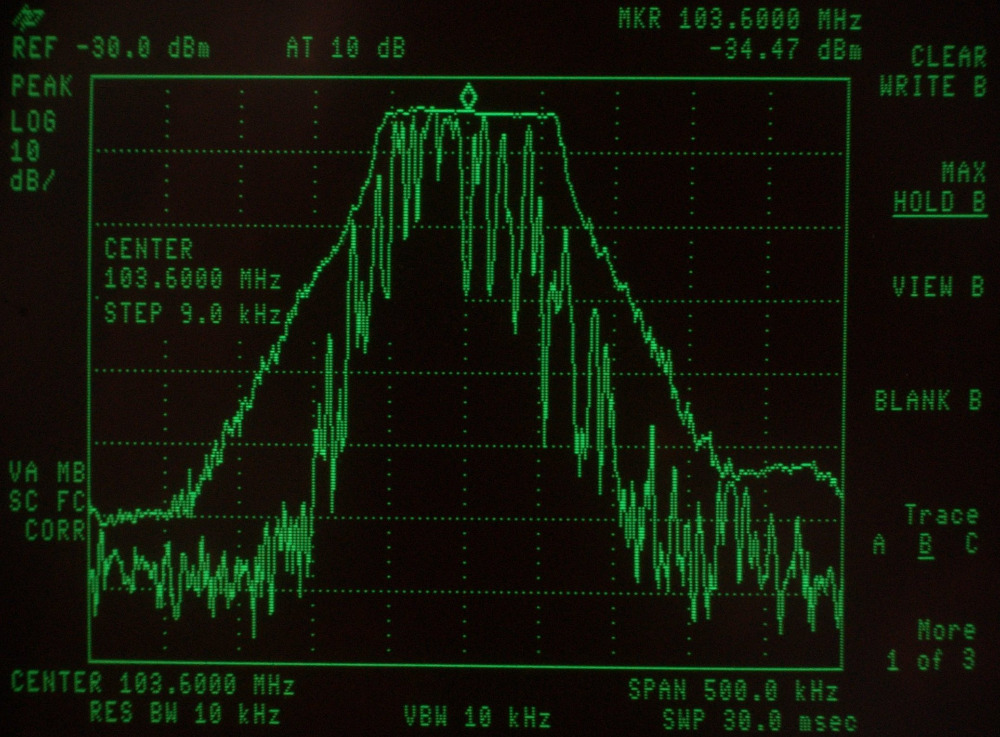The height and width of the screenshot is (737, 1000).
Task: Select the BLANK B softkey
Action: click(x=927, y=401)
